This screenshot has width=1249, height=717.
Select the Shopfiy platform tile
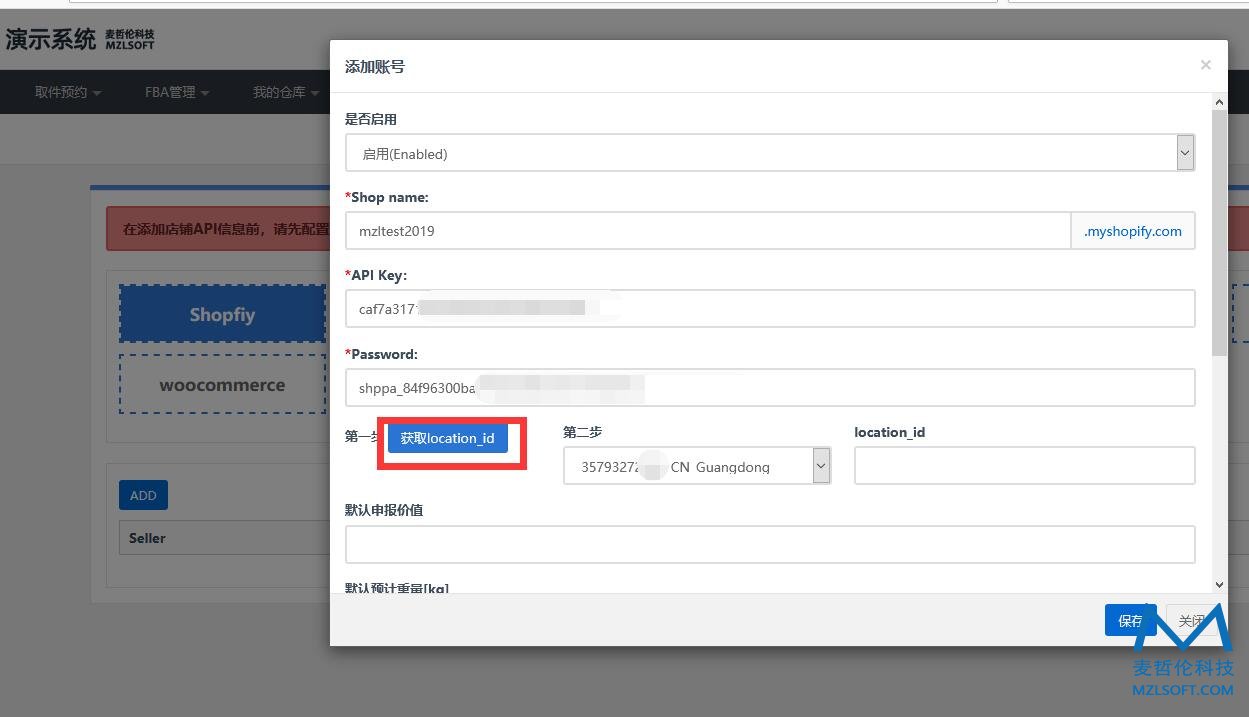(222, 314)
